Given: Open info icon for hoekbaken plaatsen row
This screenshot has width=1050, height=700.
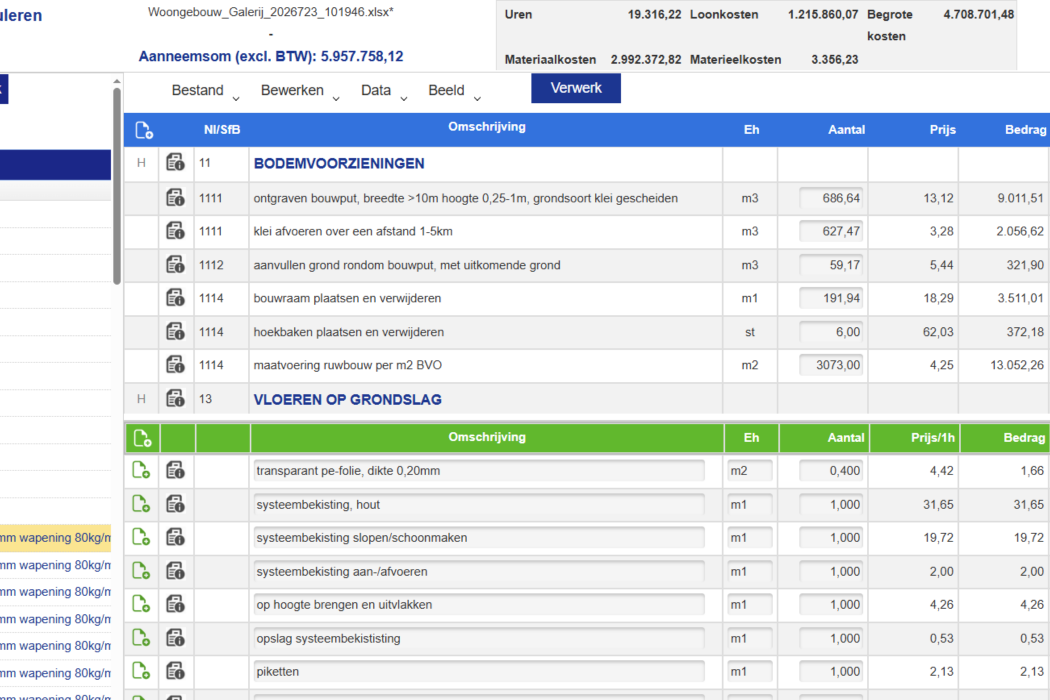Looking at the screenshot, I should (x=175, y=332).
